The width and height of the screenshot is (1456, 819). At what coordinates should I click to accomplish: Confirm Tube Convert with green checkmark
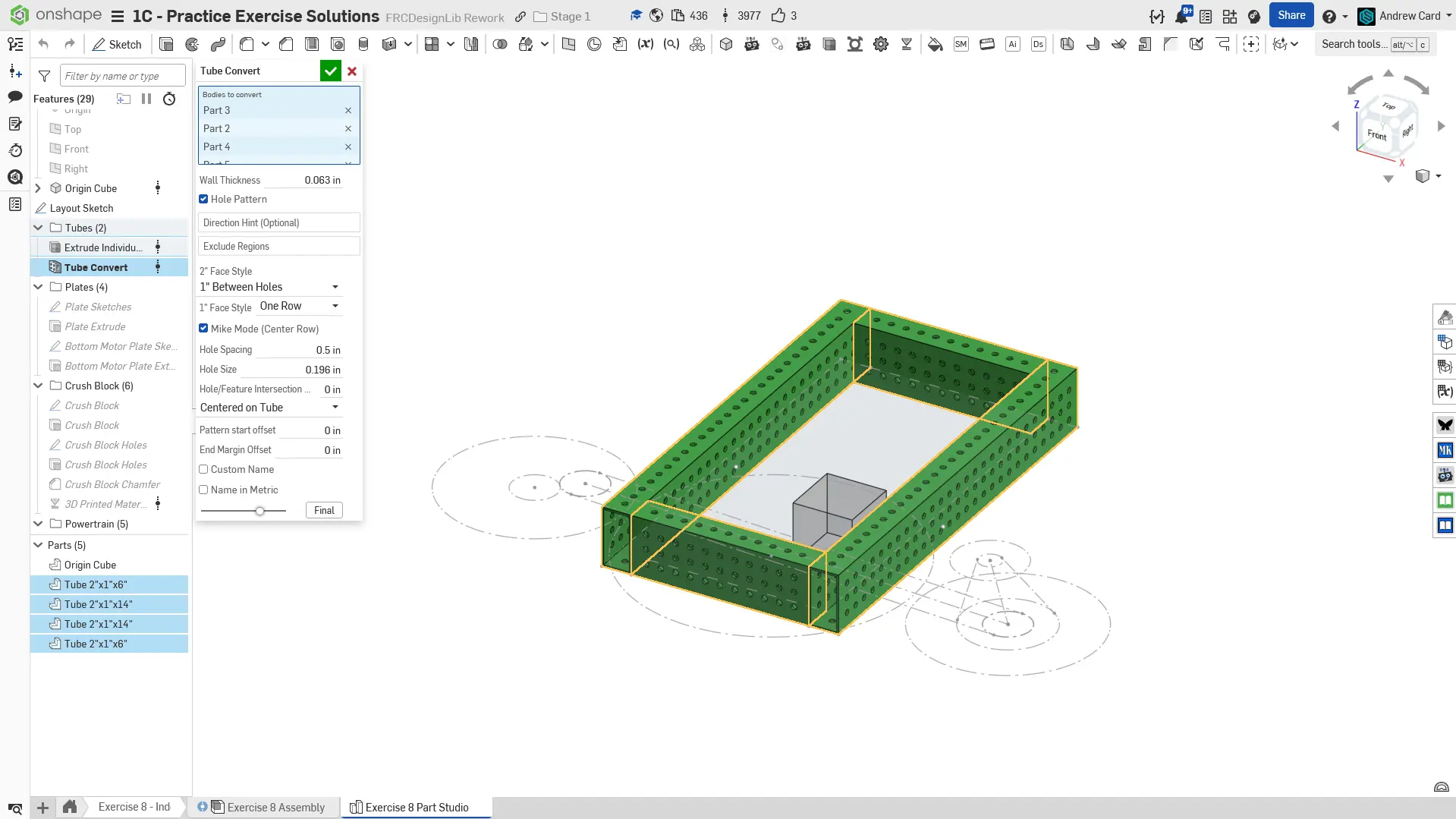tap(330, 71)
